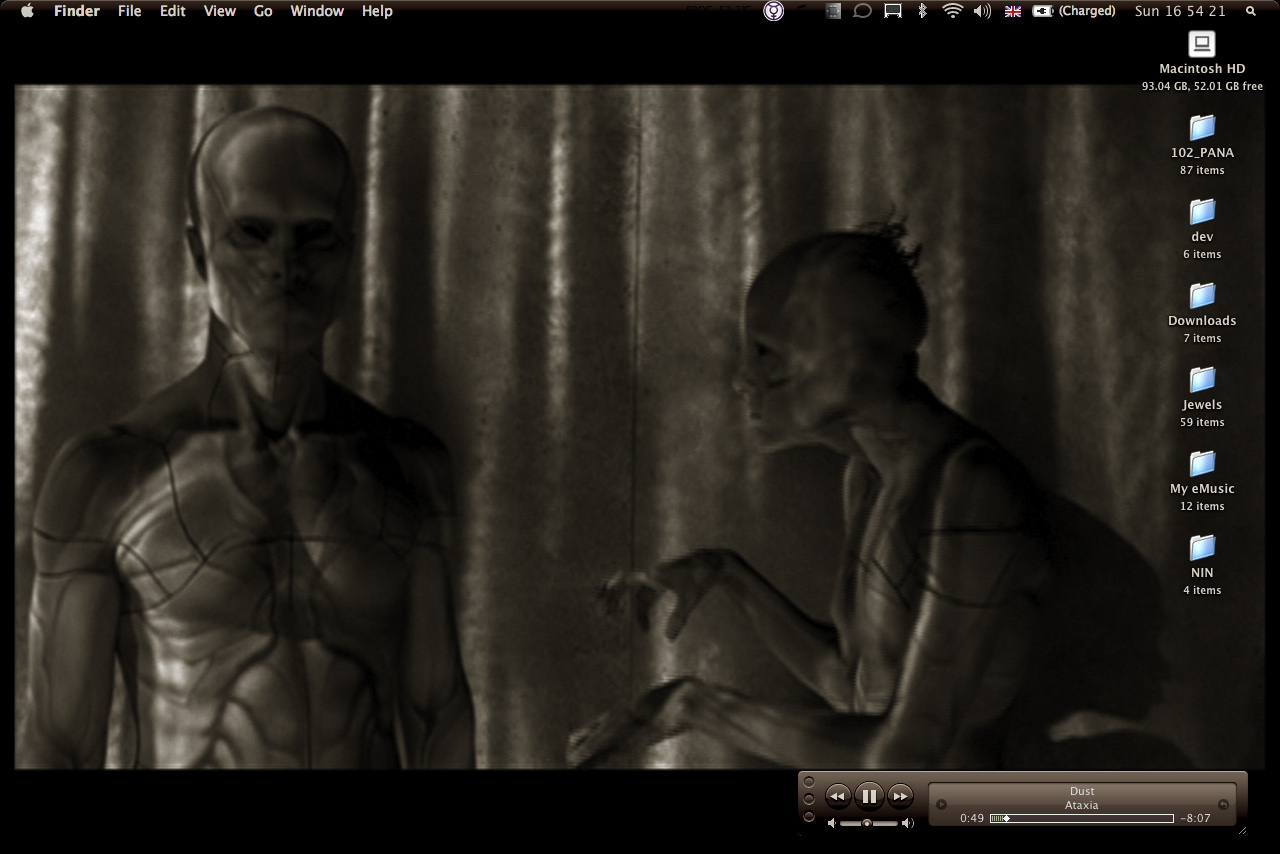Screen dimensions: 1280x854
Task: Toggle the remaining time -8:07 display
Action: (1195, 818)
